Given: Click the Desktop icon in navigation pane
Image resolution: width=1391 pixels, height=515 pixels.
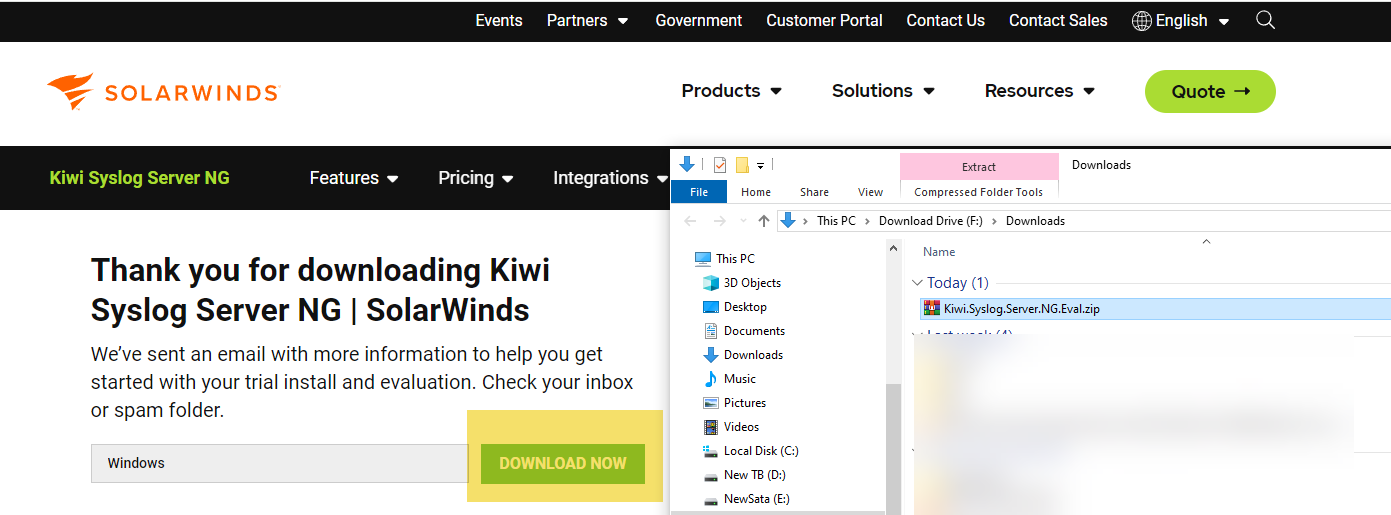Looking at the screenshot, I should click(x=711, y=307).
